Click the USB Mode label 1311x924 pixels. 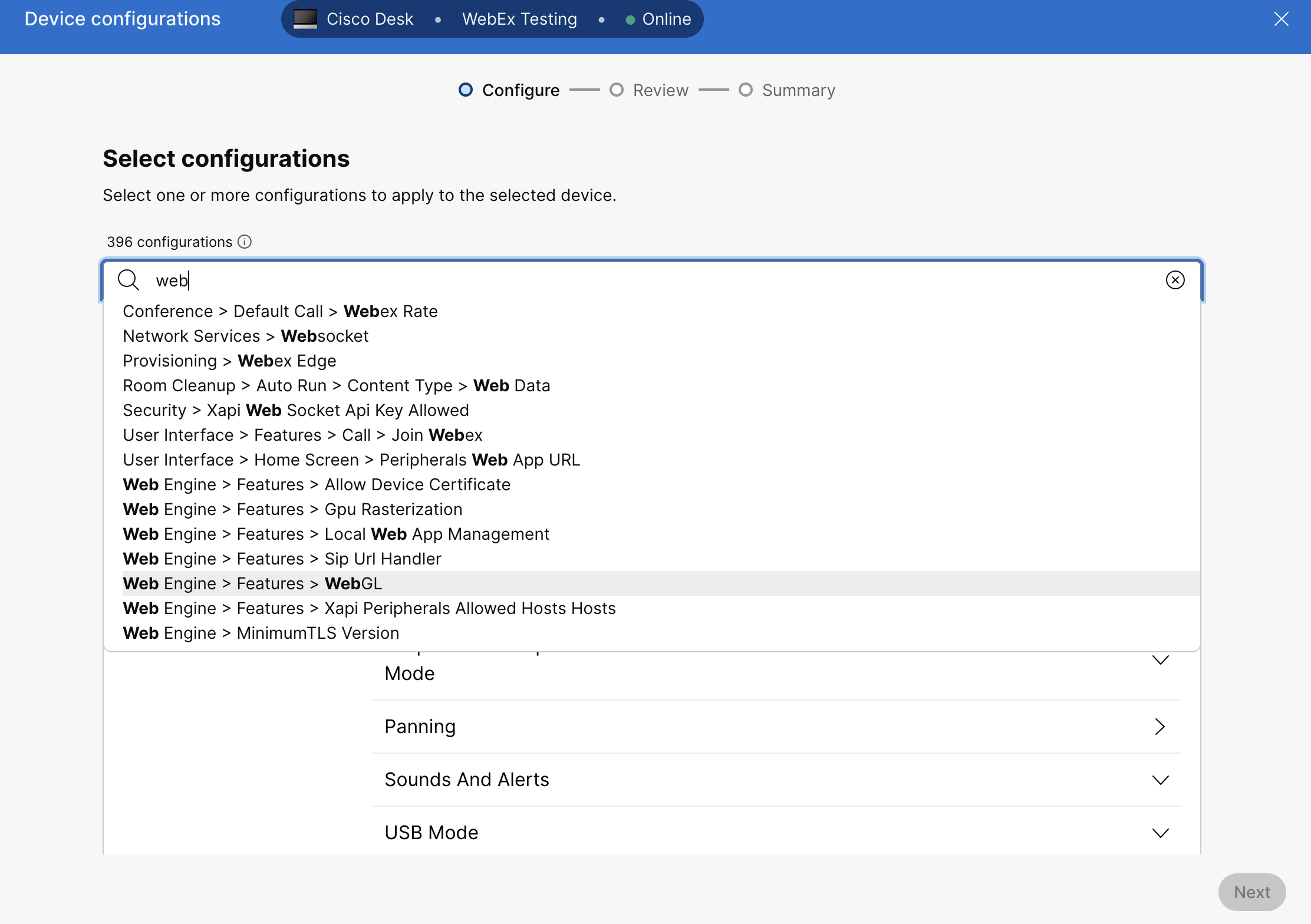coord(431,833)
